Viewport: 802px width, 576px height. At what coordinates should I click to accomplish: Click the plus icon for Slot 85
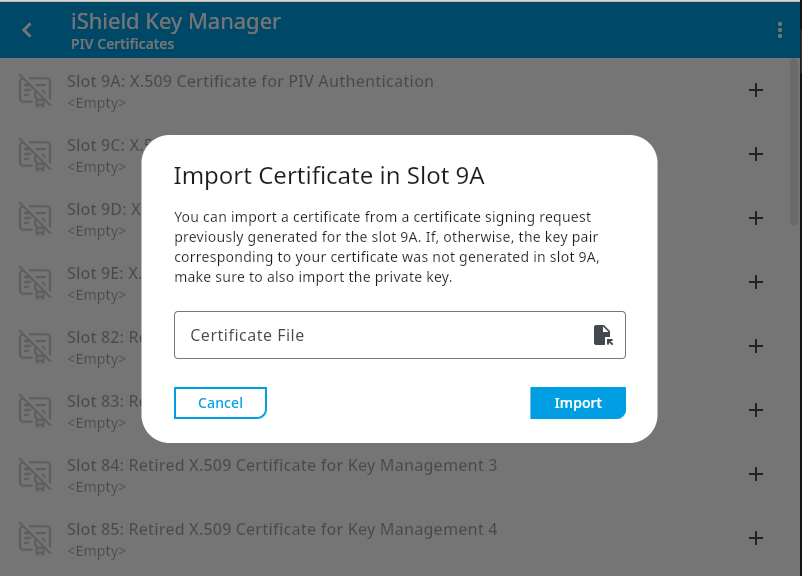pos(756,538)
